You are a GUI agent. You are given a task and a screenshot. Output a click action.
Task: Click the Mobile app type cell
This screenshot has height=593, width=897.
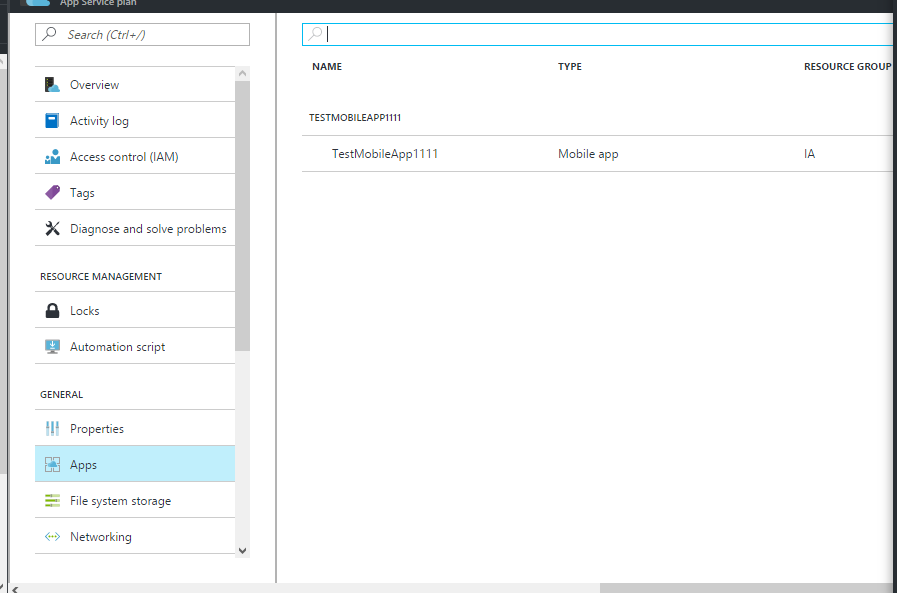(x=588, y=154)
